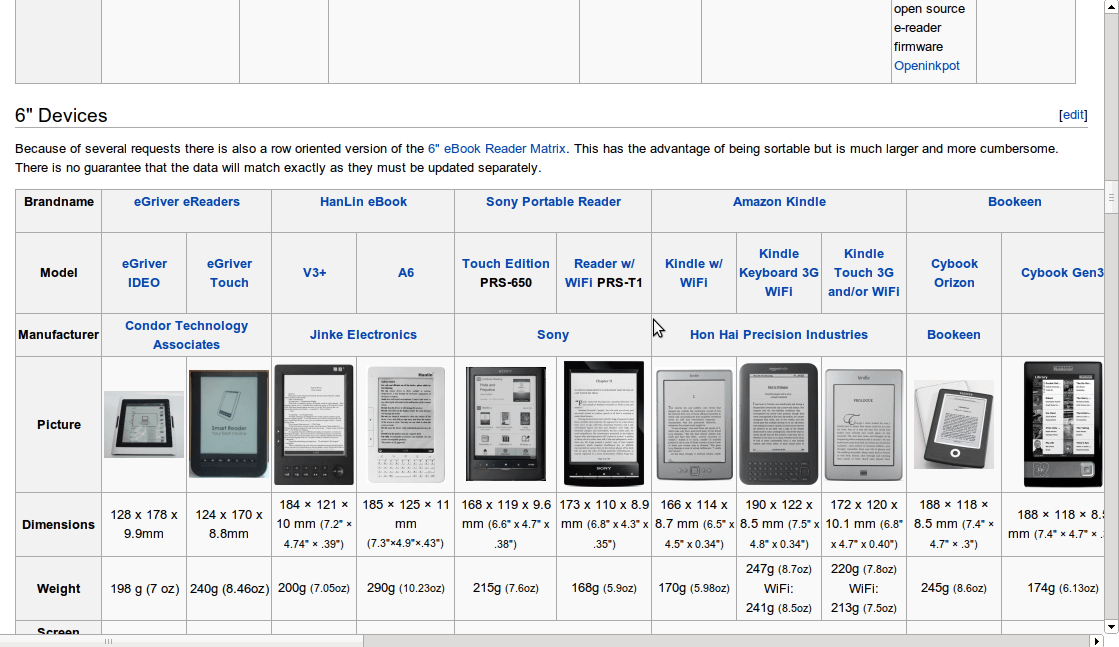Click the "245g (8.6oz)" weight cell
1119x647 pixels.
953,589
